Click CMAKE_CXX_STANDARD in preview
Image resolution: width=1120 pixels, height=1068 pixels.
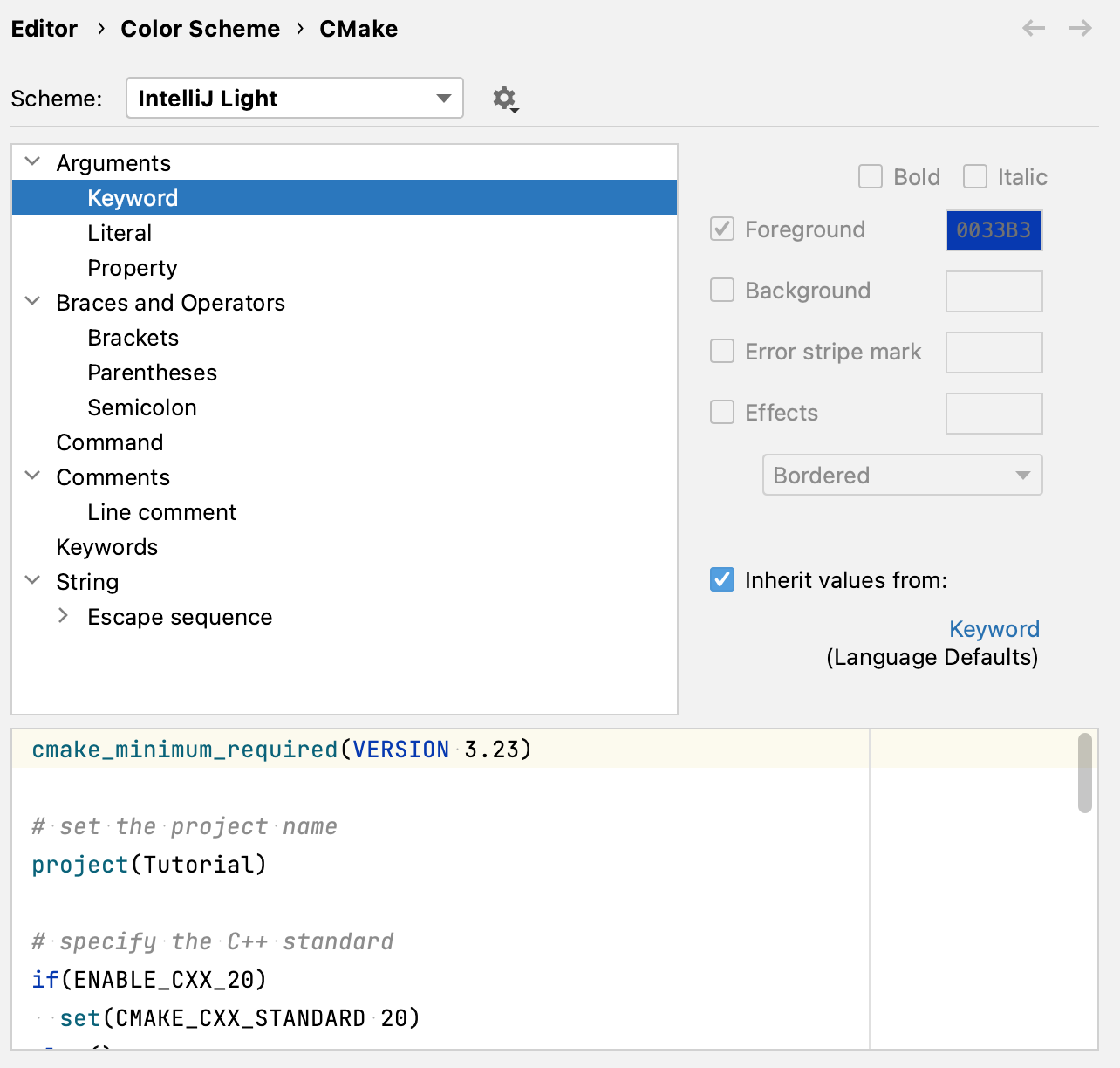pyautogui.click(x=241, y=1018)
